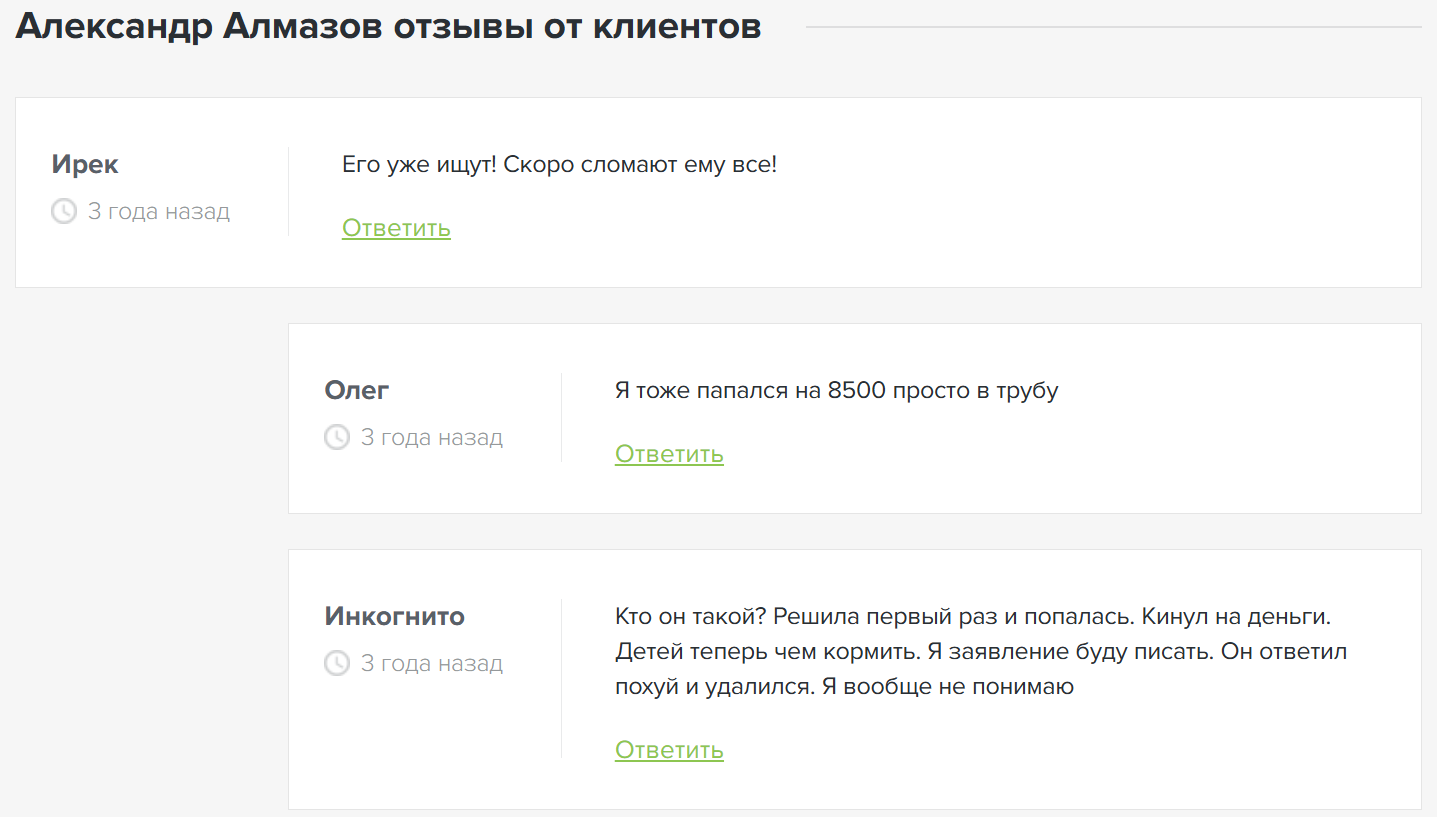1437x817 pixels.
Task: Click Ирек's comment text about breaking everything
Action: click(x=558, y=164)
